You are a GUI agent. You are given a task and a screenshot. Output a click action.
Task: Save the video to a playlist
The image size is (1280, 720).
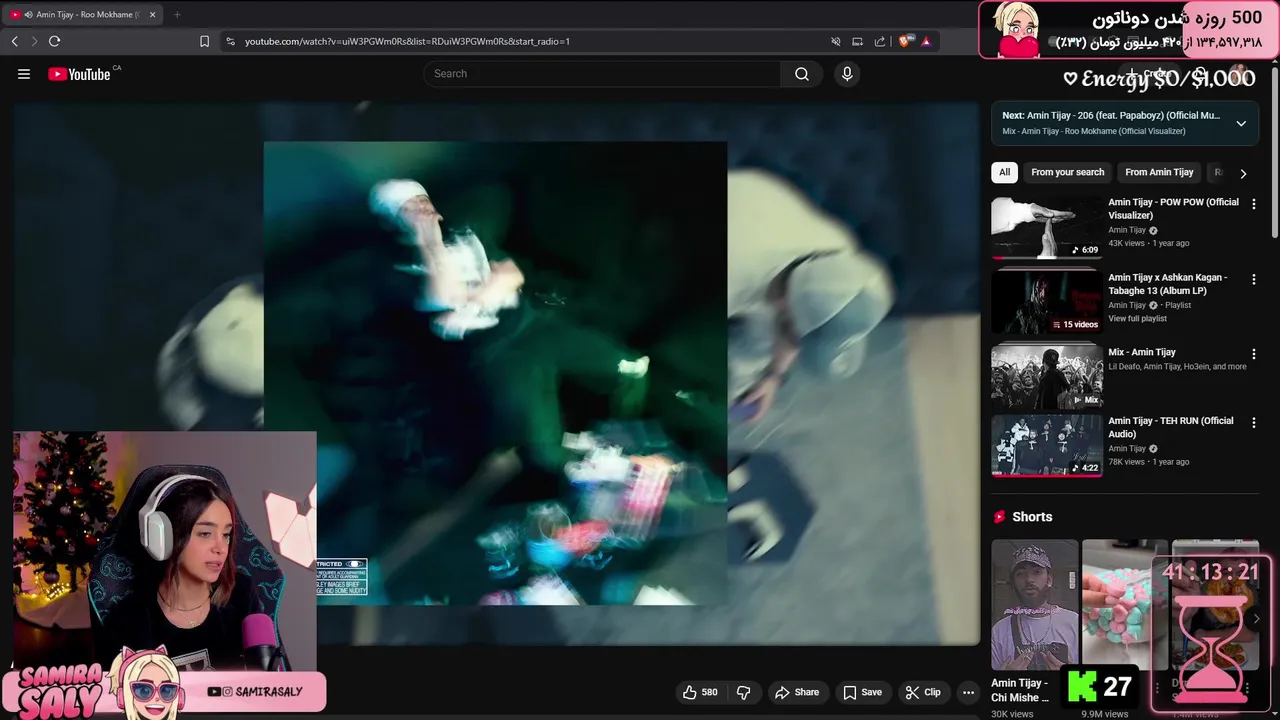pos(862,692)
